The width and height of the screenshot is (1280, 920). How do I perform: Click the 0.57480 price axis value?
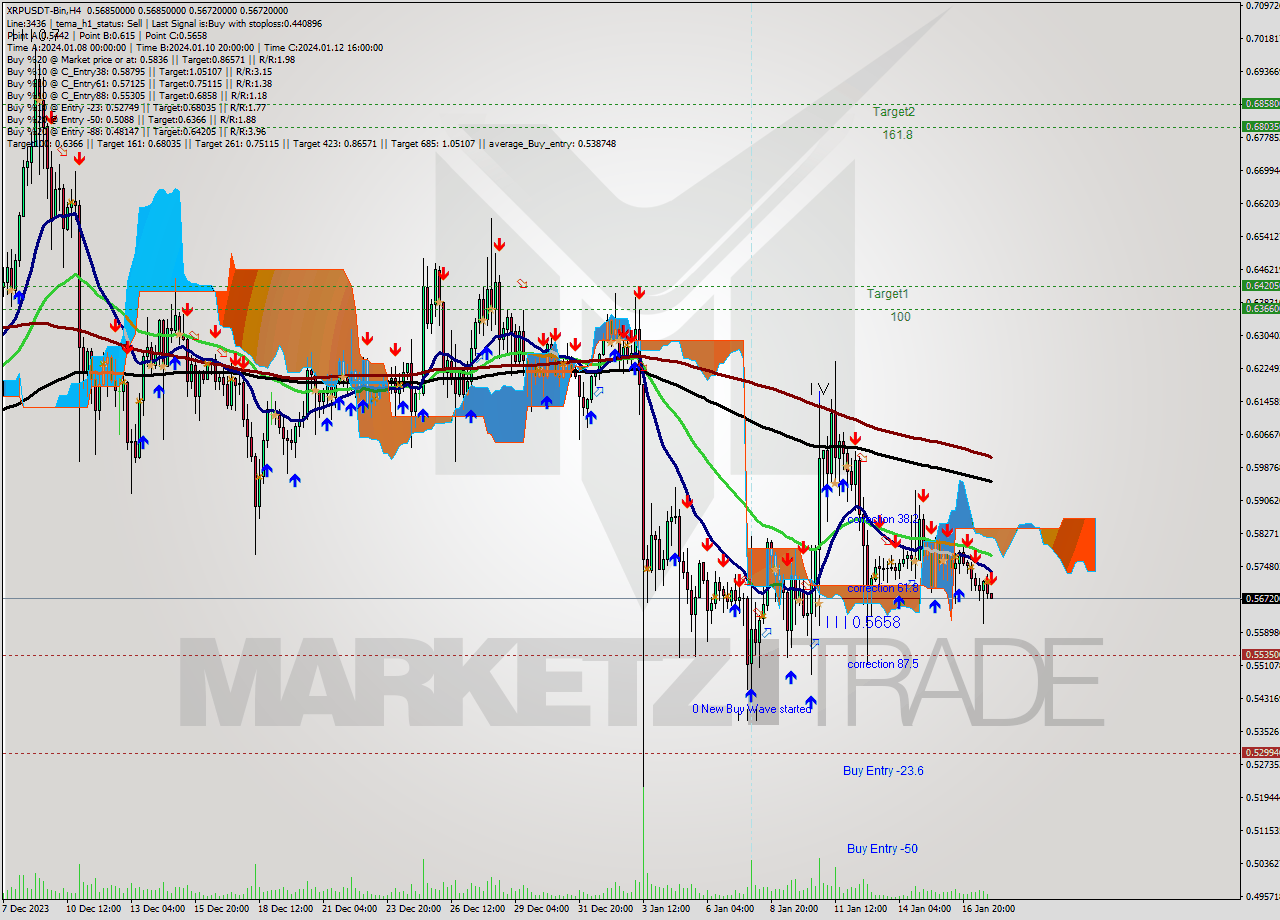coord(1262,567)
